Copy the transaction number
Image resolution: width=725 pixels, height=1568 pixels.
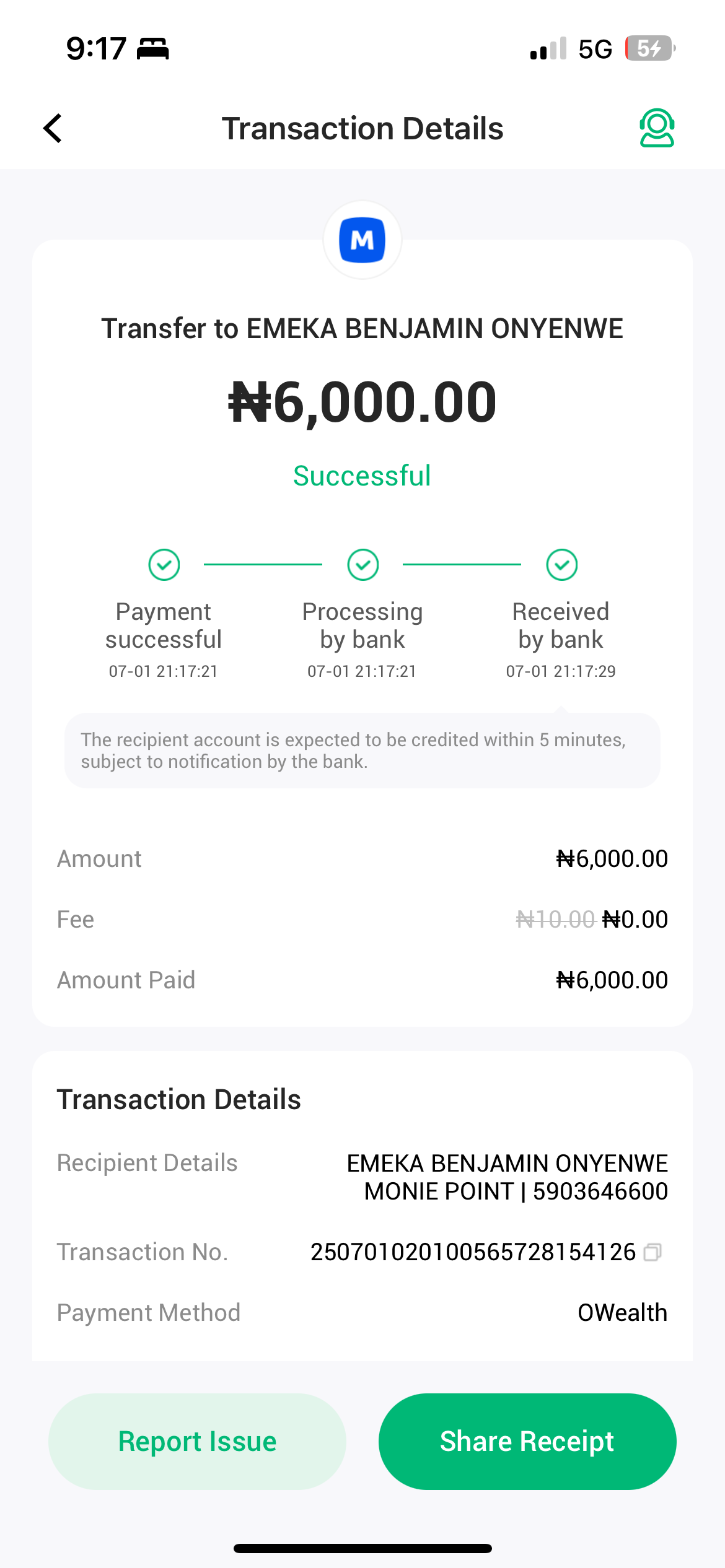(x=652, y=1252)
